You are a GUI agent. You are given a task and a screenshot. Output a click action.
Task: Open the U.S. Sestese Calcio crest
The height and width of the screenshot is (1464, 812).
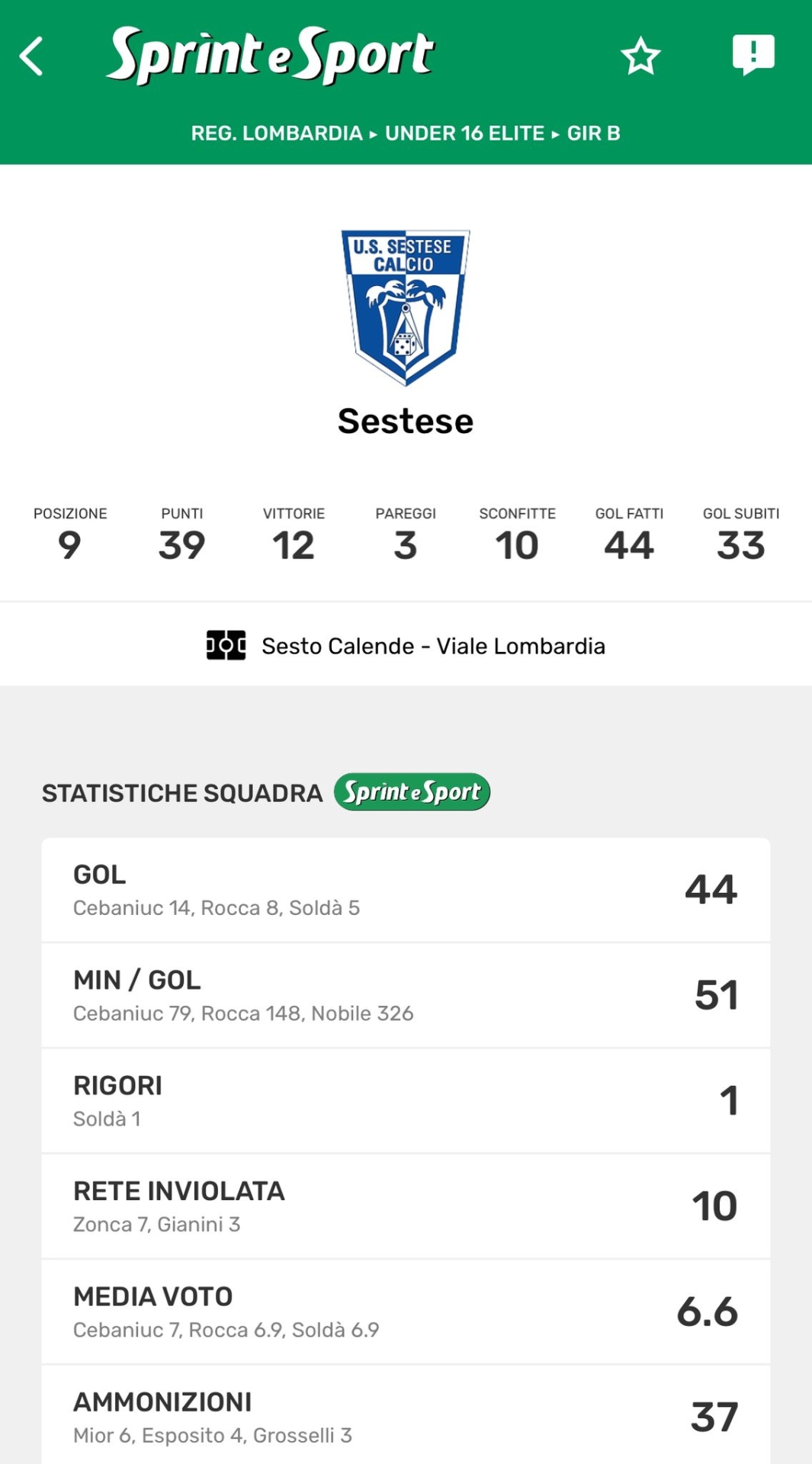(406, 307)
